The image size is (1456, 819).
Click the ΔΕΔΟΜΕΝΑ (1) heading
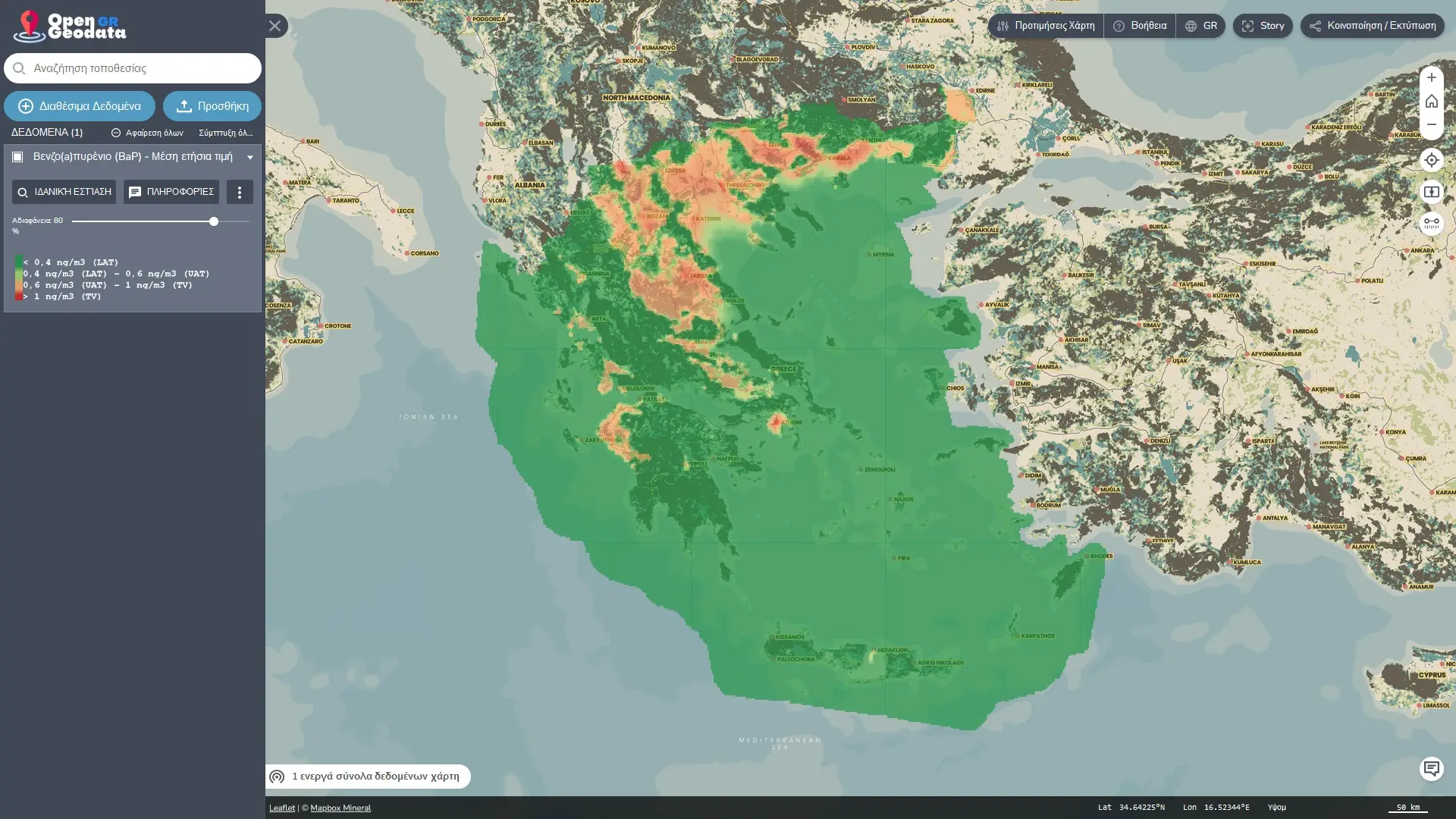coord(47,133)
